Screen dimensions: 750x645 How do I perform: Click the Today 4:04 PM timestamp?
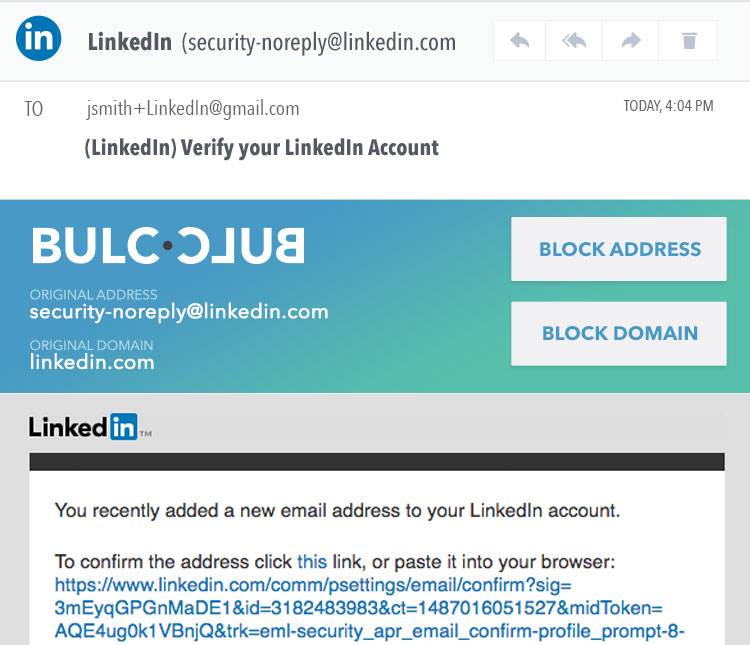[x=668, y=106]
